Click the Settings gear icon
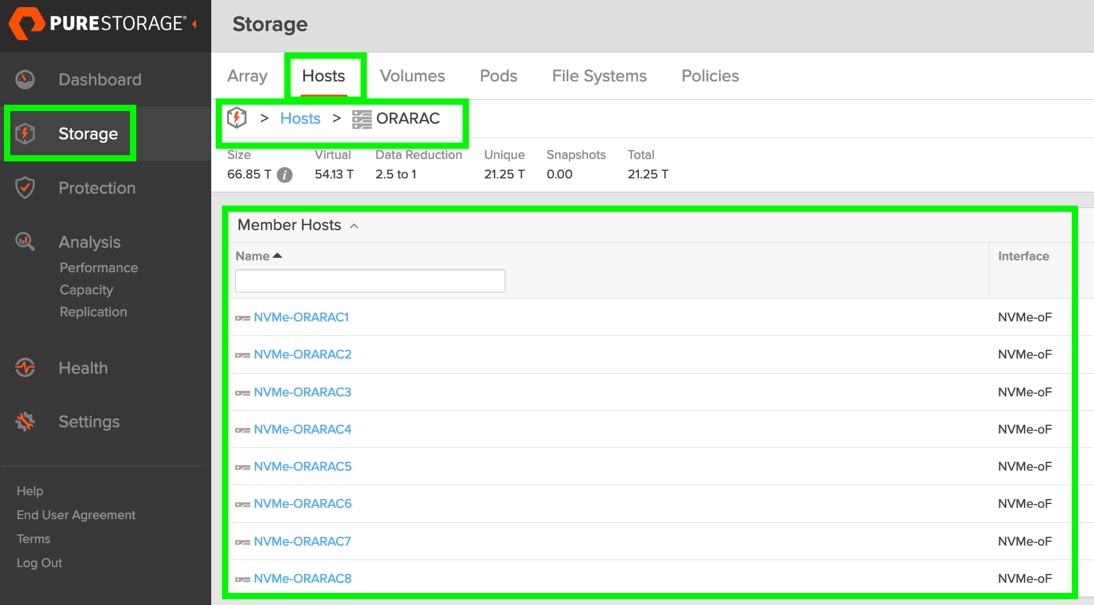This screenshot has height=605, width=1094. [26, 422]
